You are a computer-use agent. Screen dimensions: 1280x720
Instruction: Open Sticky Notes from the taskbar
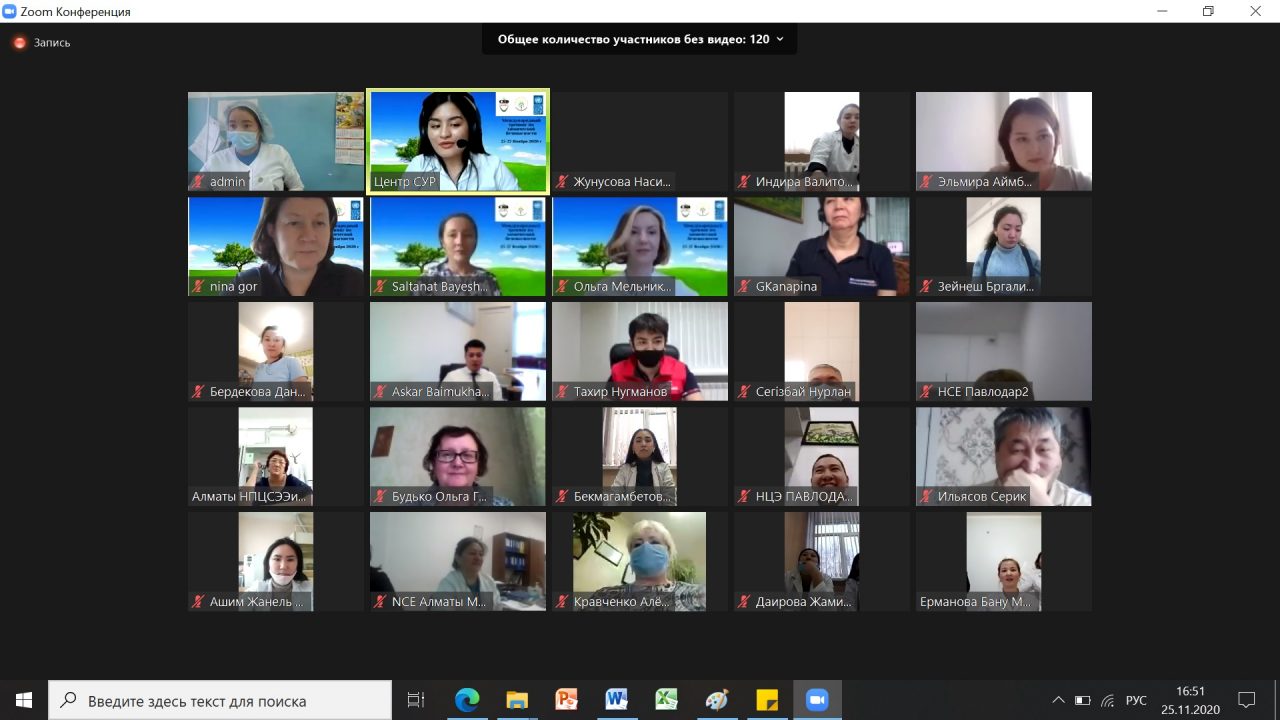767,700
